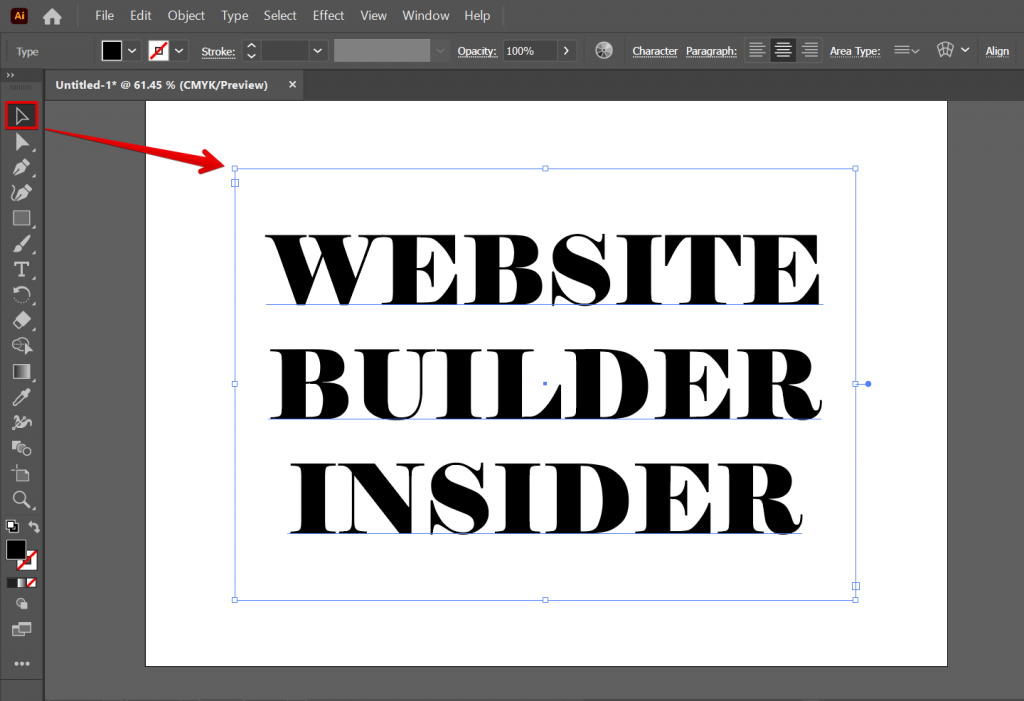Toggle right paragraph alignment
Screen dimensions: 1024x701
click(809, 49)
